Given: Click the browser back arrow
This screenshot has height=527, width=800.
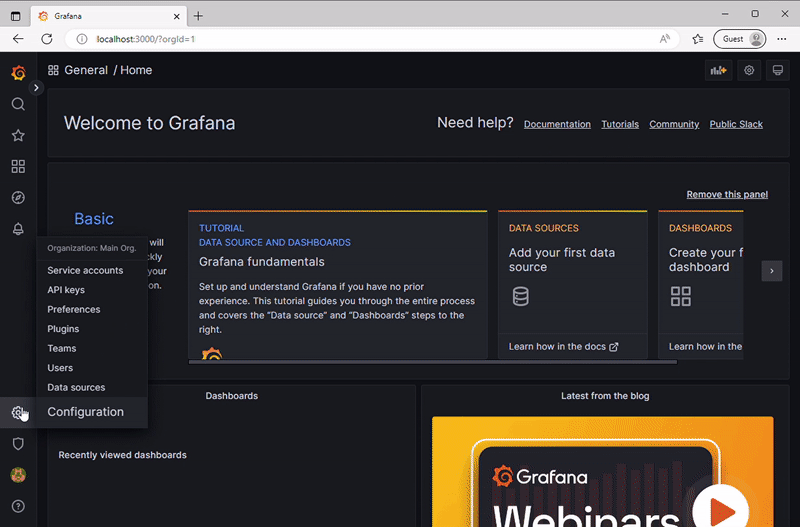Looking at the screenshot, I should click(18, 39).
